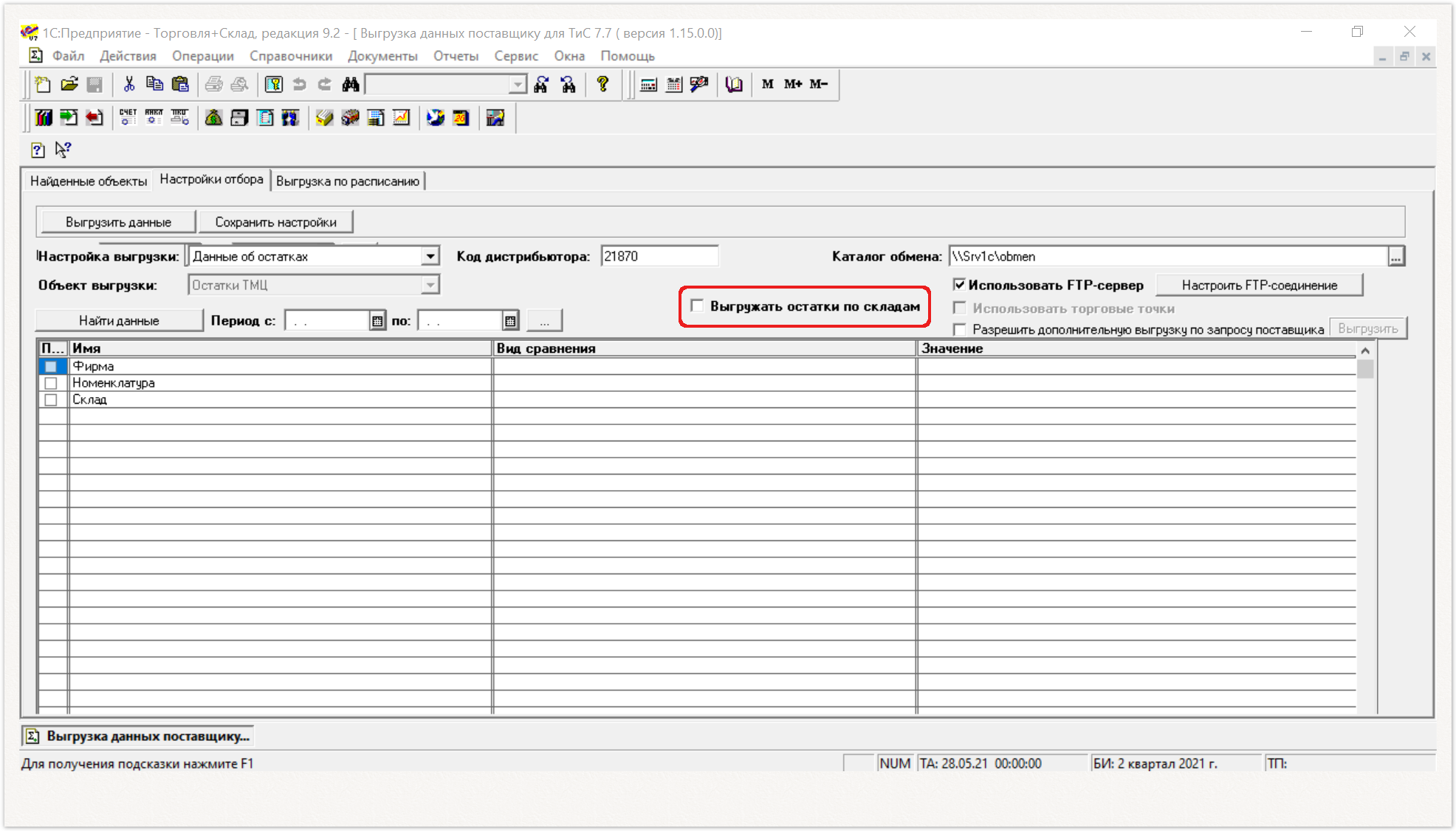The image size is (1456, 831).
Task: Check the Номенклатура row checkbox
Action: [x=51, y=383]
